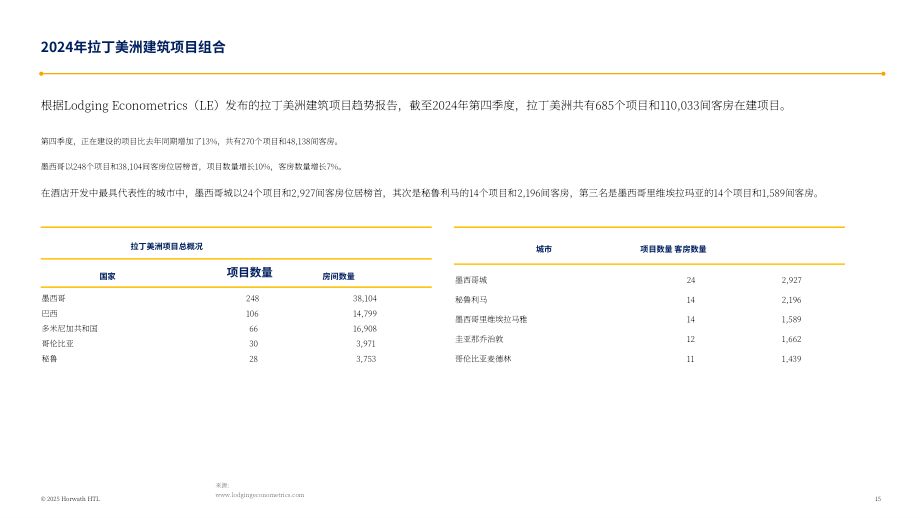Click the 106 cell in the 巴西 row
The height and width of the screenshot is (518, 920).
click(x=252, y=314)
